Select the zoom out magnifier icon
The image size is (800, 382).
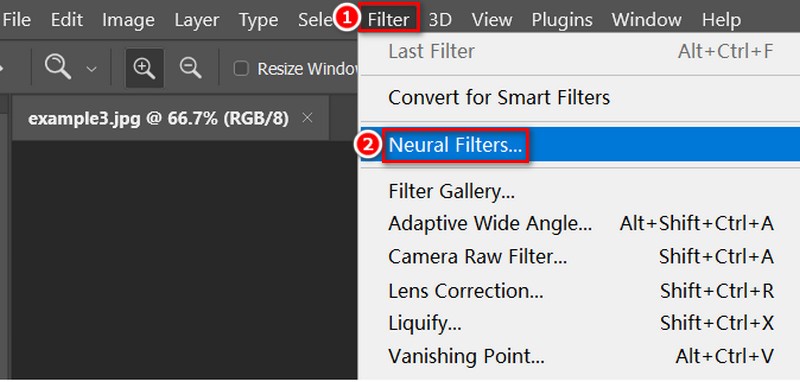tap(191, 68)
